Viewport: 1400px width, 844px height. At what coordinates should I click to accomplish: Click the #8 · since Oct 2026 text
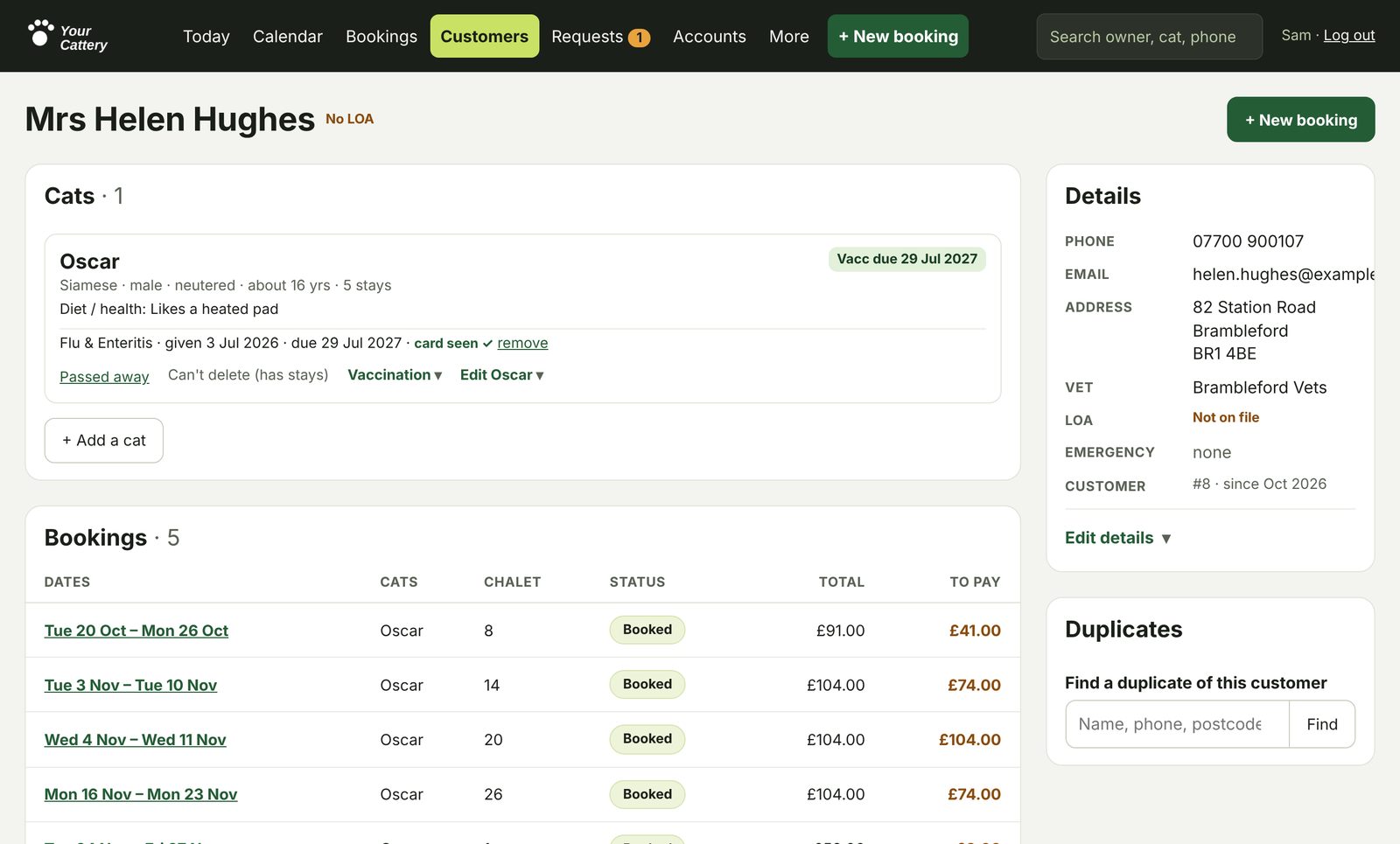(1259, 485)
